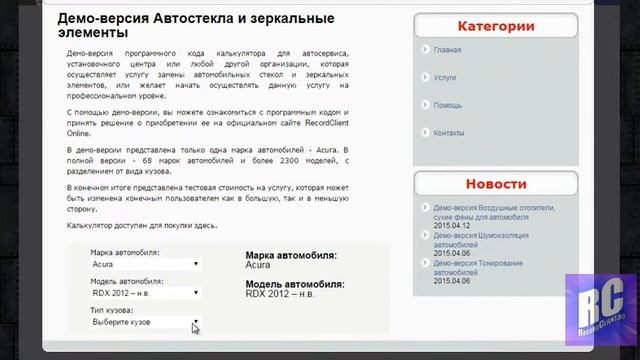Open the Модель автомобиля dropdown RDX 2012
640x360 pixels.
[x=145, y=293]
